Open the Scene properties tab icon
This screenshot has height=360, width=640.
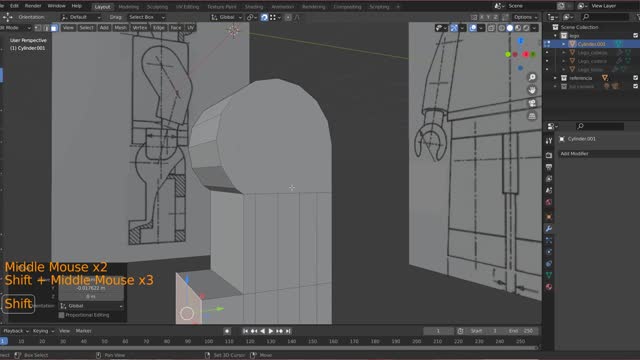[x=549, y=191]
